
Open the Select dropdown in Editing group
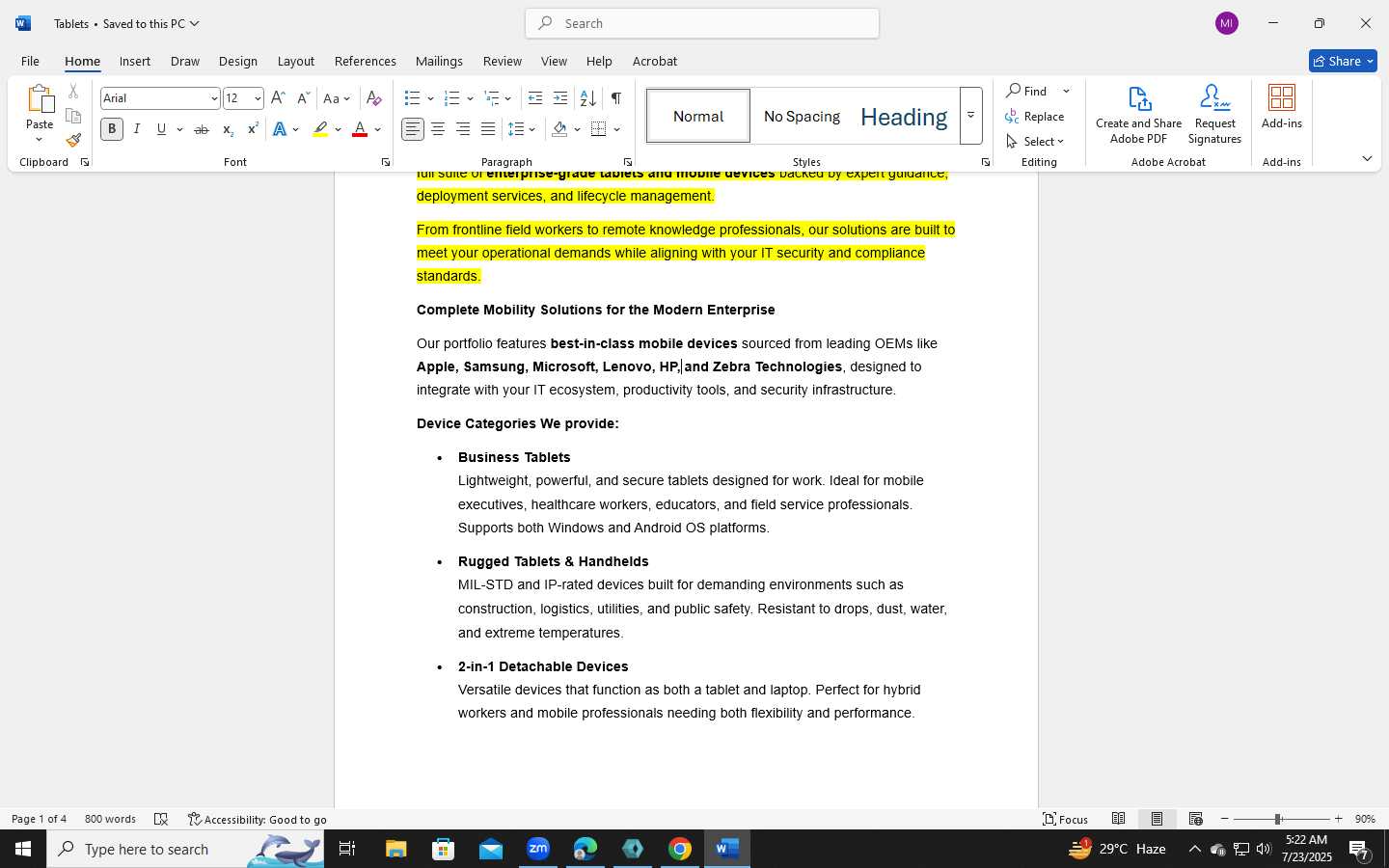pyautogui.click(x=1035, y=141)
